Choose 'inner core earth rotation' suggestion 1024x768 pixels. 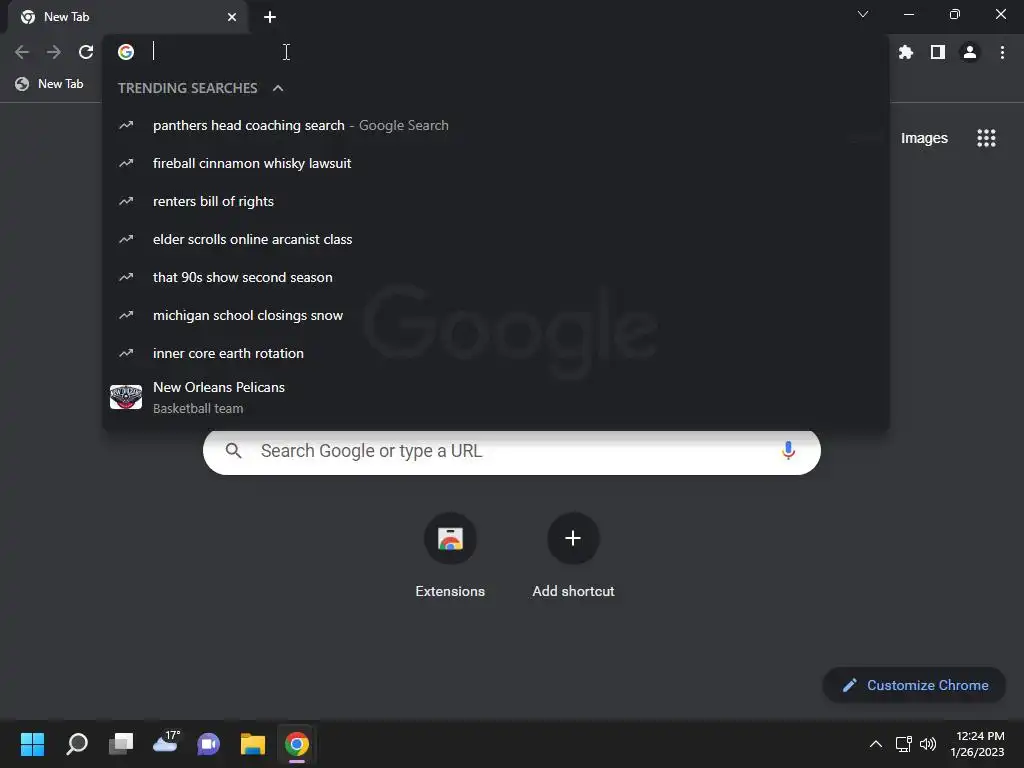[496, 353]
